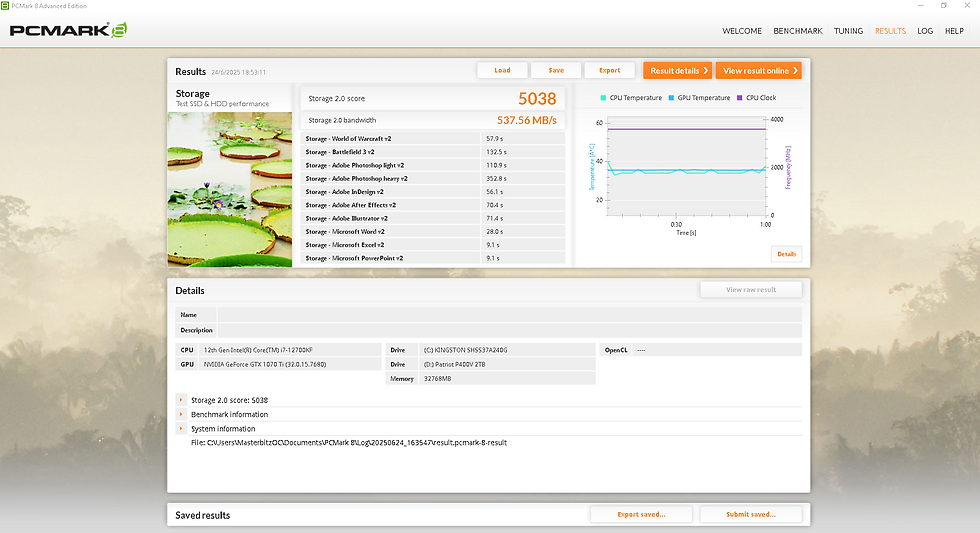Click the bandwidth value 537.56 MB/s

526,121
